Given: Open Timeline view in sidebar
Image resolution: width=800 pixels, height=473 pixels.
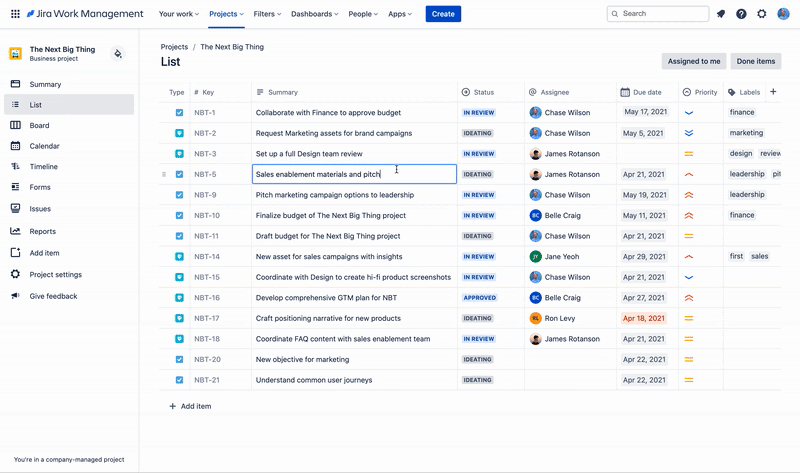Looking at the screenshot, I should tap(43, 167).
